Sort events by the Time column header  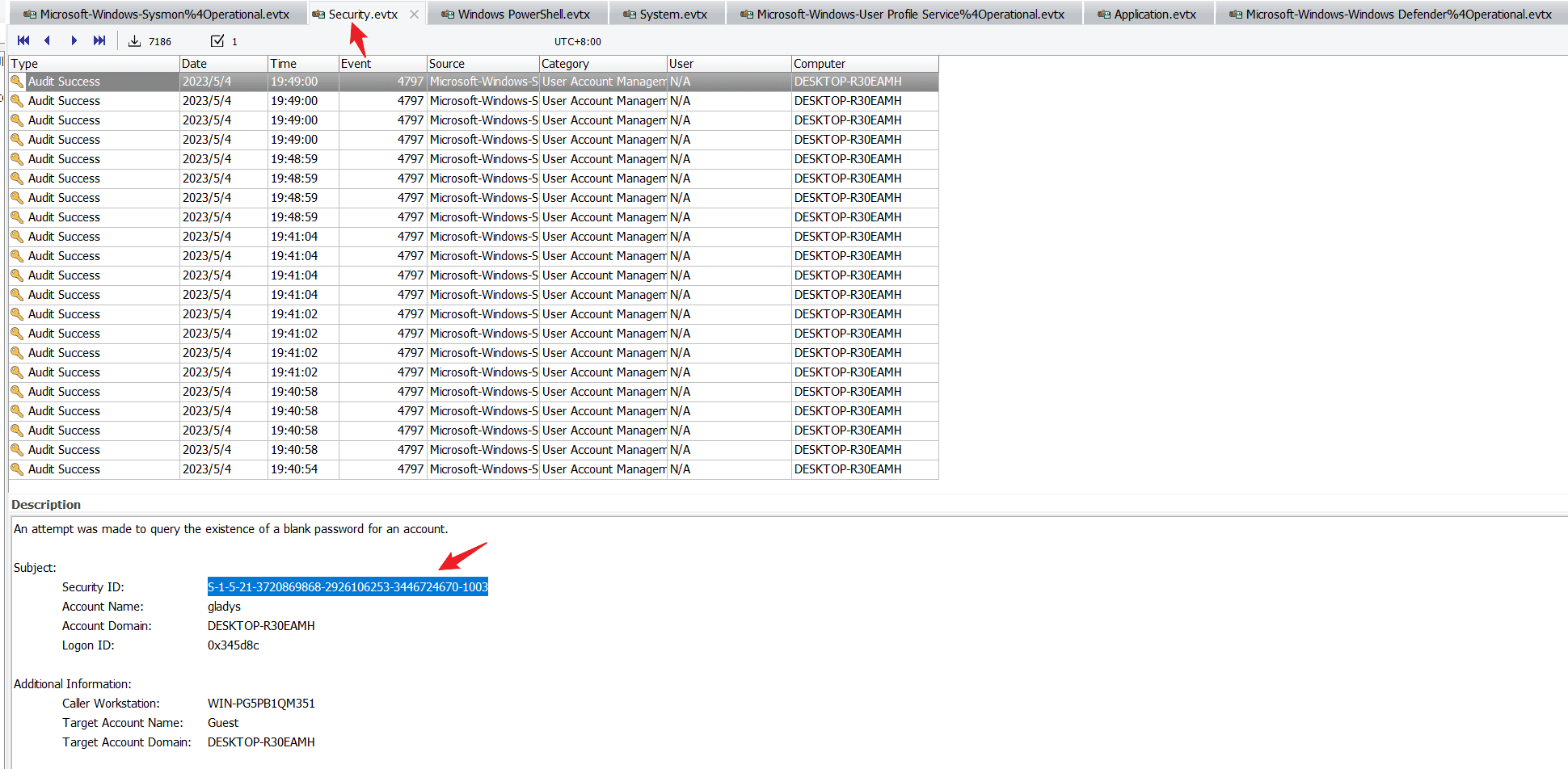302,64
